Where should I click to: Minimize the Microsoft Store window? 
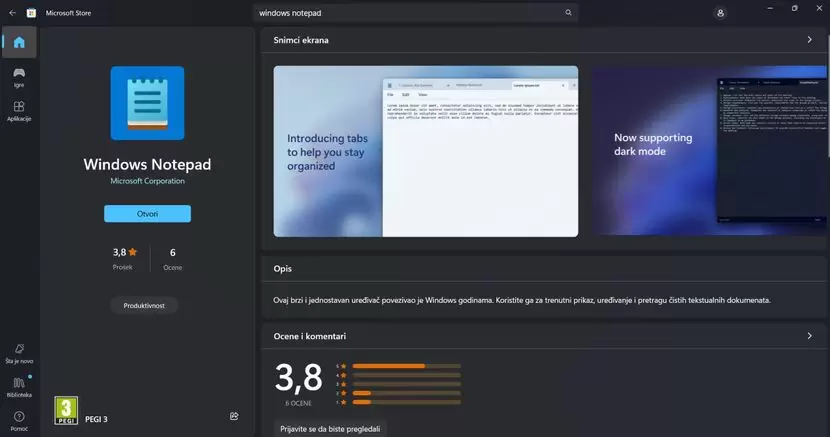[770, 8]
